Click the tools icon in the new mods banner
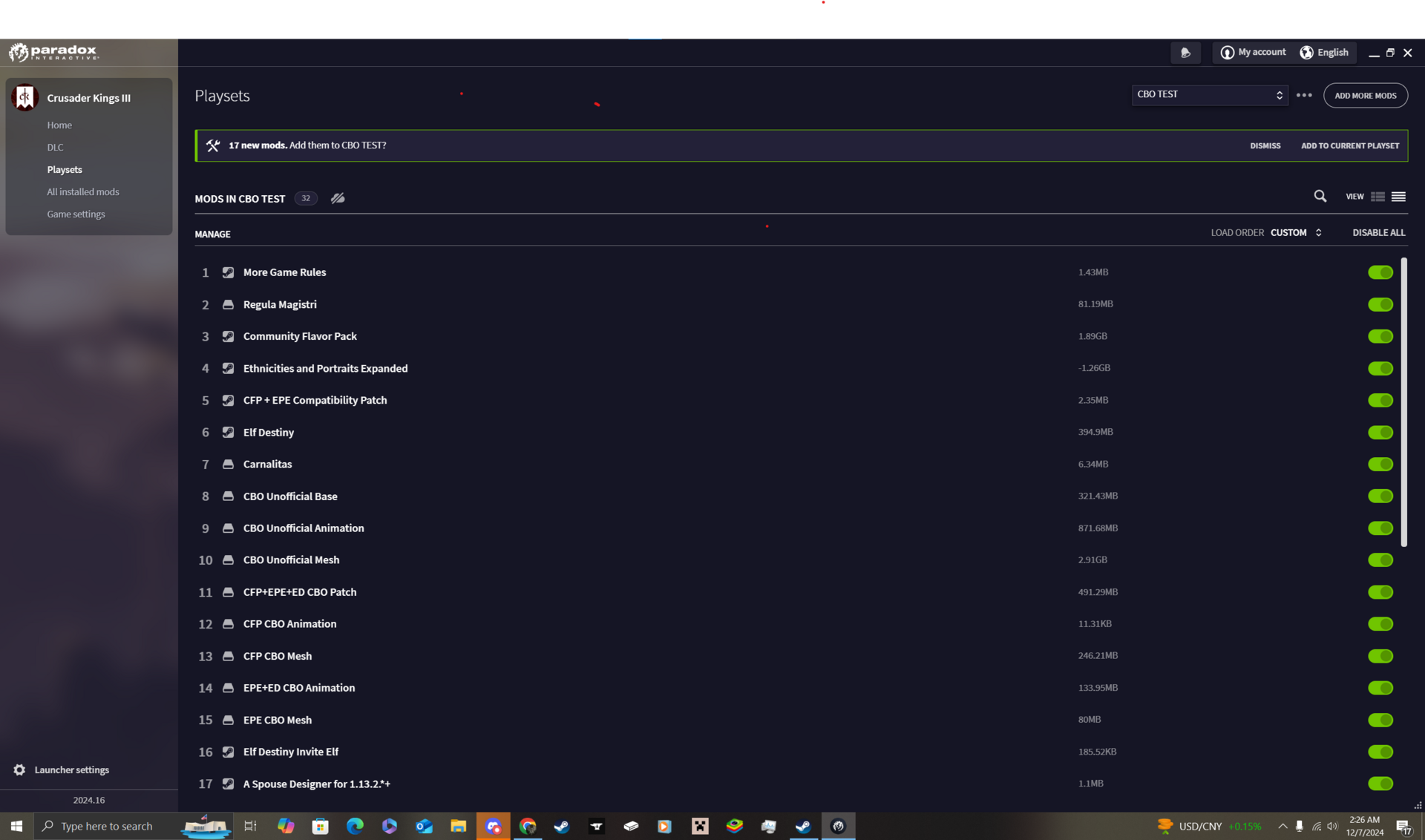This screenshot has width=1425, height=840. tap(213, 145)
